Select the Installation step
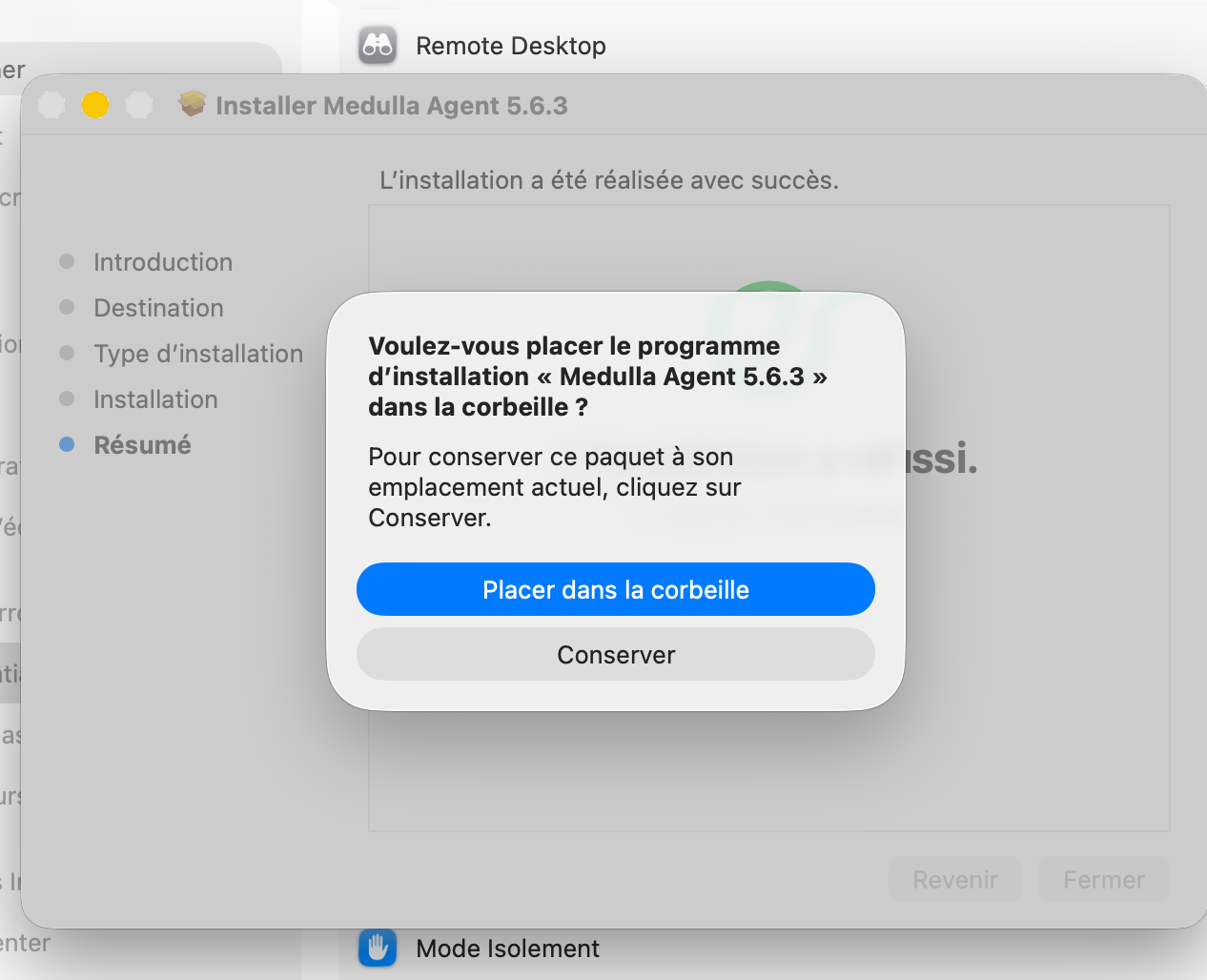The height and width of the screenshot is (980, 1207). pyautogui.click(x=155, y=399)
